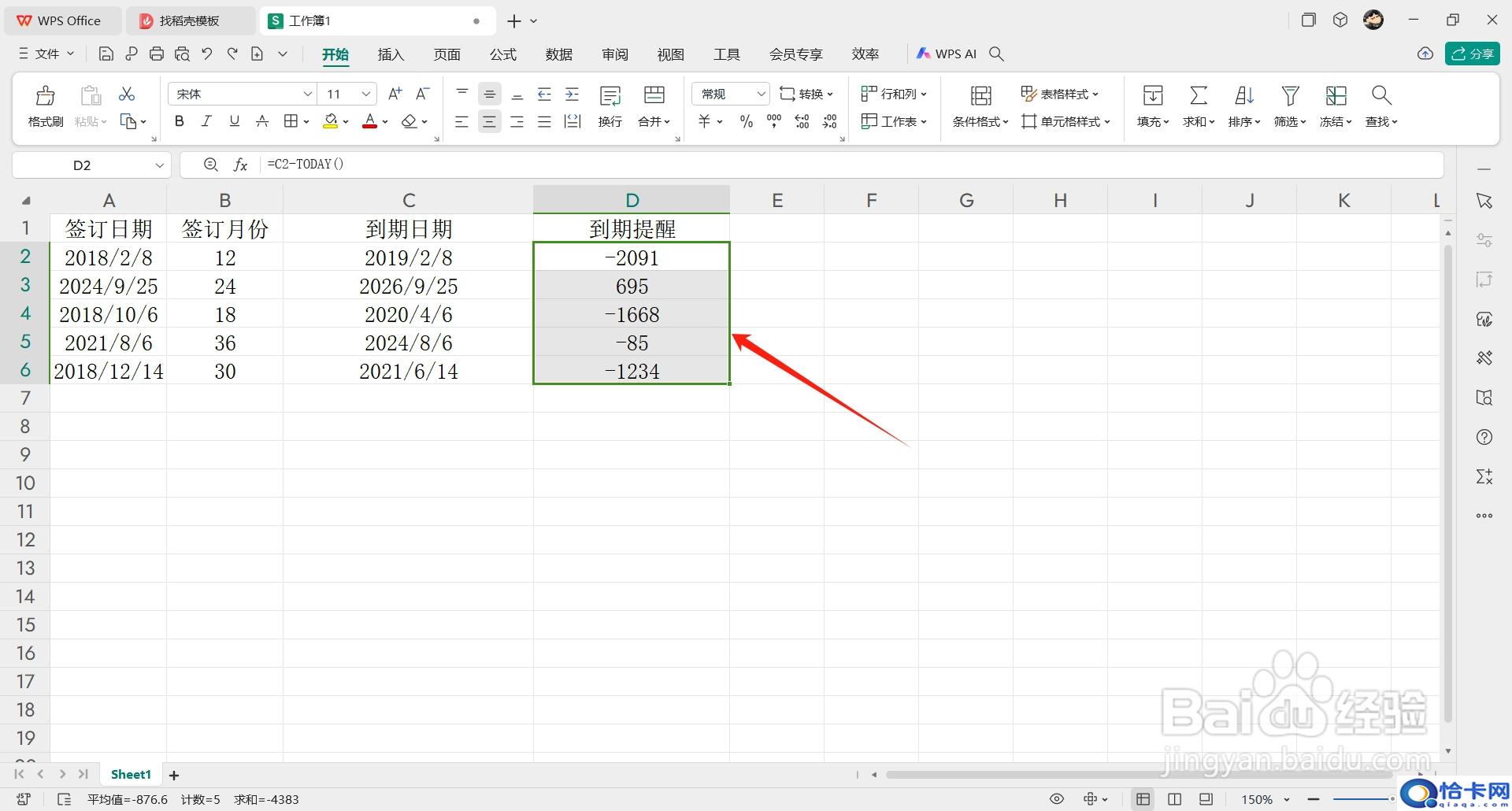
Task: Toggle Underline formatting
Action: point(234,121)
